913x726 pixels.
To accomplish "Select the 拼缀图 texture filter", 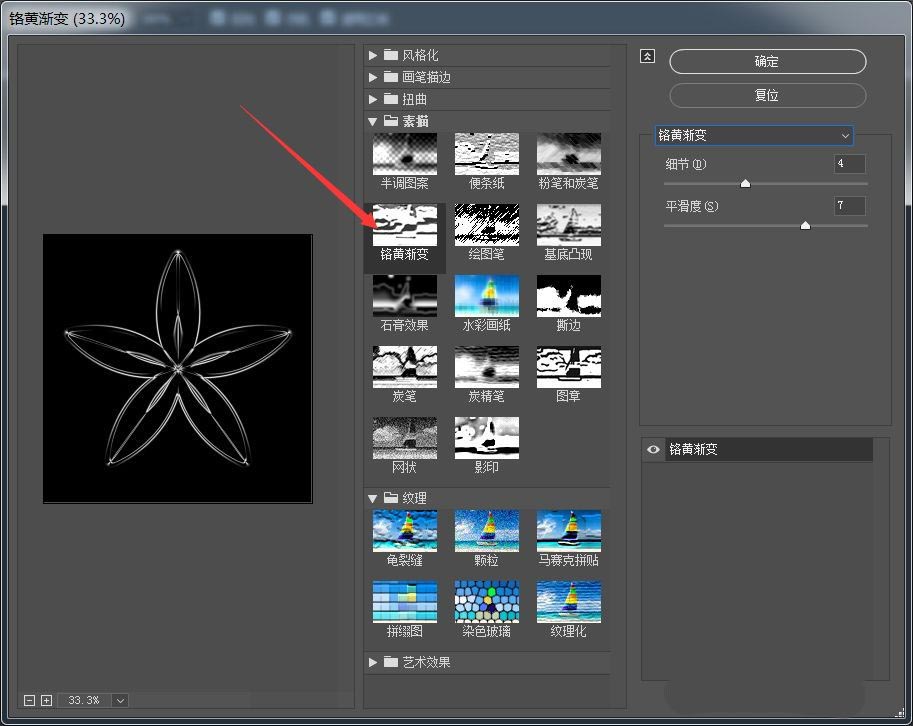I will pos(405,601).
